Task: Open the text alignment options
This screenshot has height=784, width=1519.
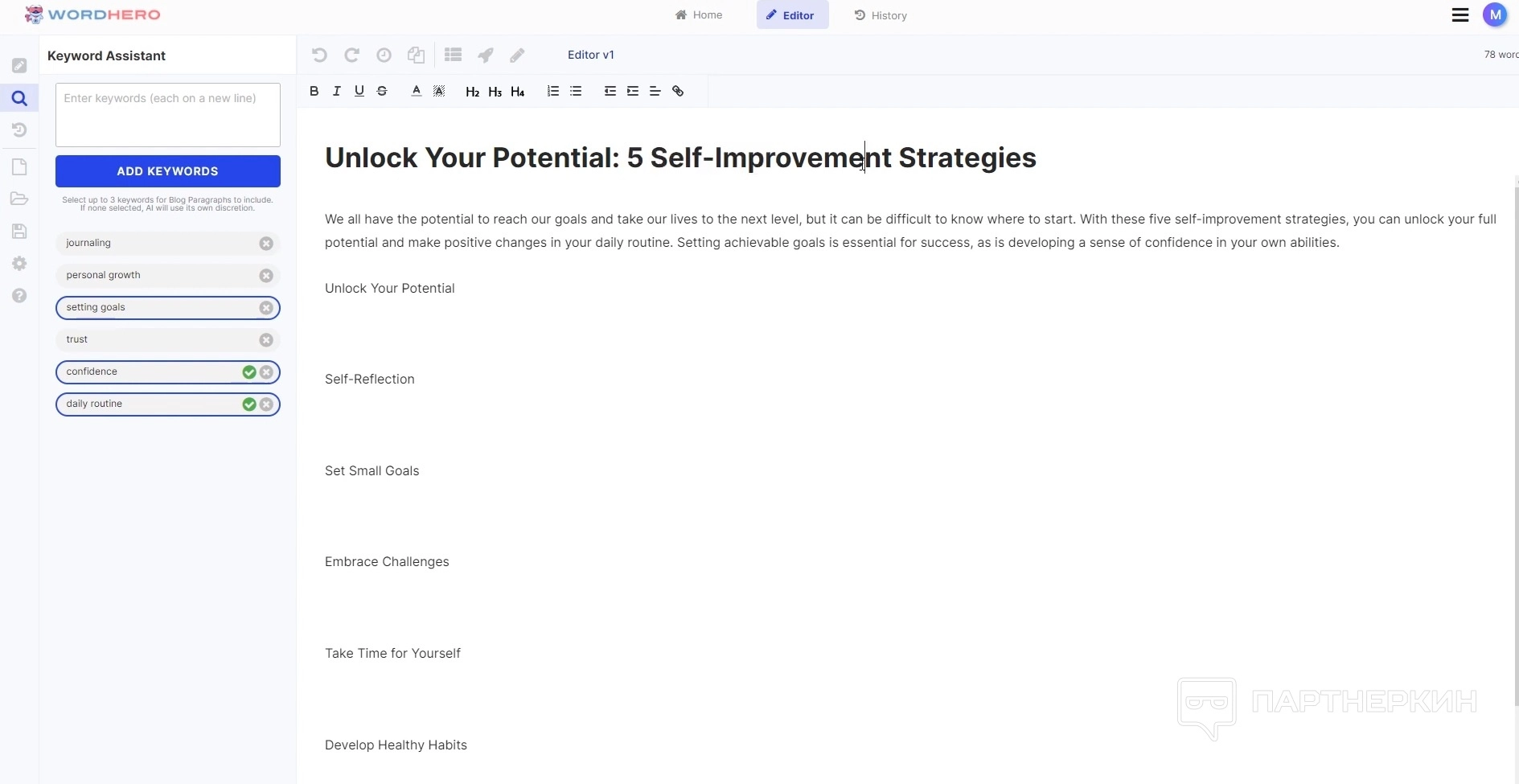Action: click(655, 91)
